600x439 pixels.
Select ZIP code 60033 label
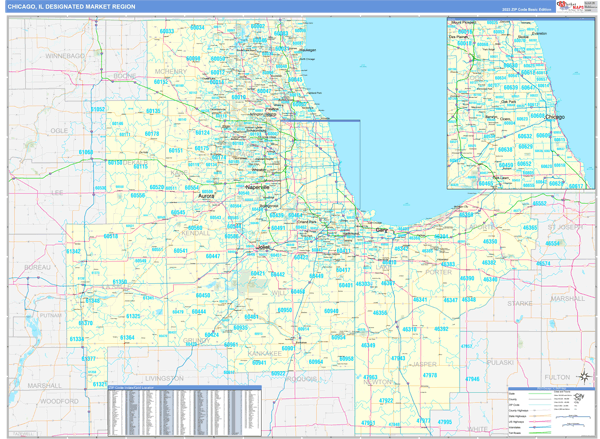point(167,31)
